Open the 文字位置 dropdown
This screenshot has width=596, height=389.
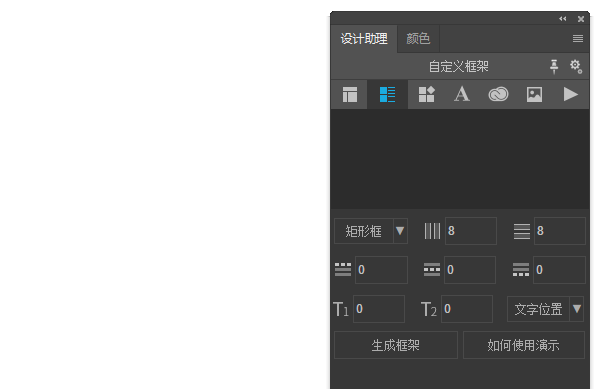click(x=545, y=309)
